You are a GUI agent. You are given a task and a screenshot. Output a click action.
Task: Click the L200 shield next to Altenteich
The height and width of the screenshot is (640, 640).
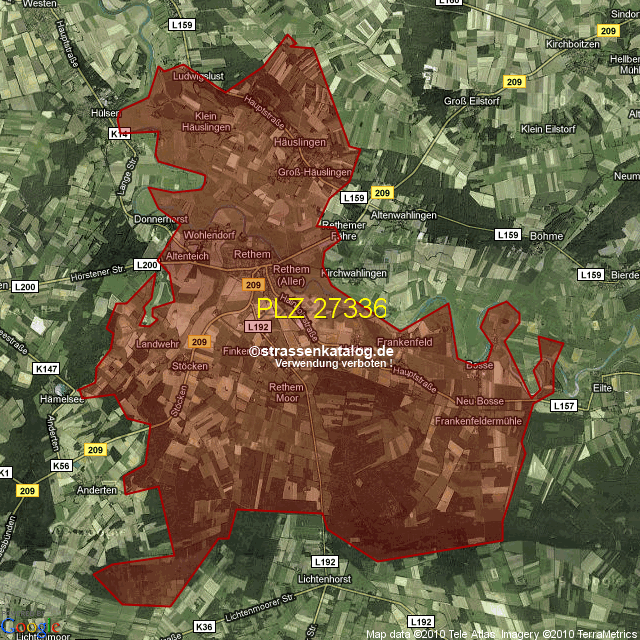[147, 264]
